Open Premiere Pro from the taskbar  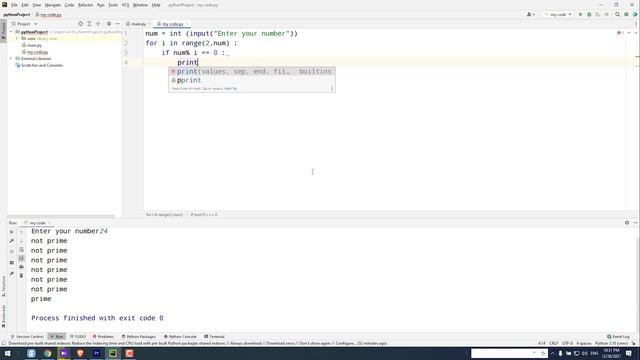coord(96,353)
